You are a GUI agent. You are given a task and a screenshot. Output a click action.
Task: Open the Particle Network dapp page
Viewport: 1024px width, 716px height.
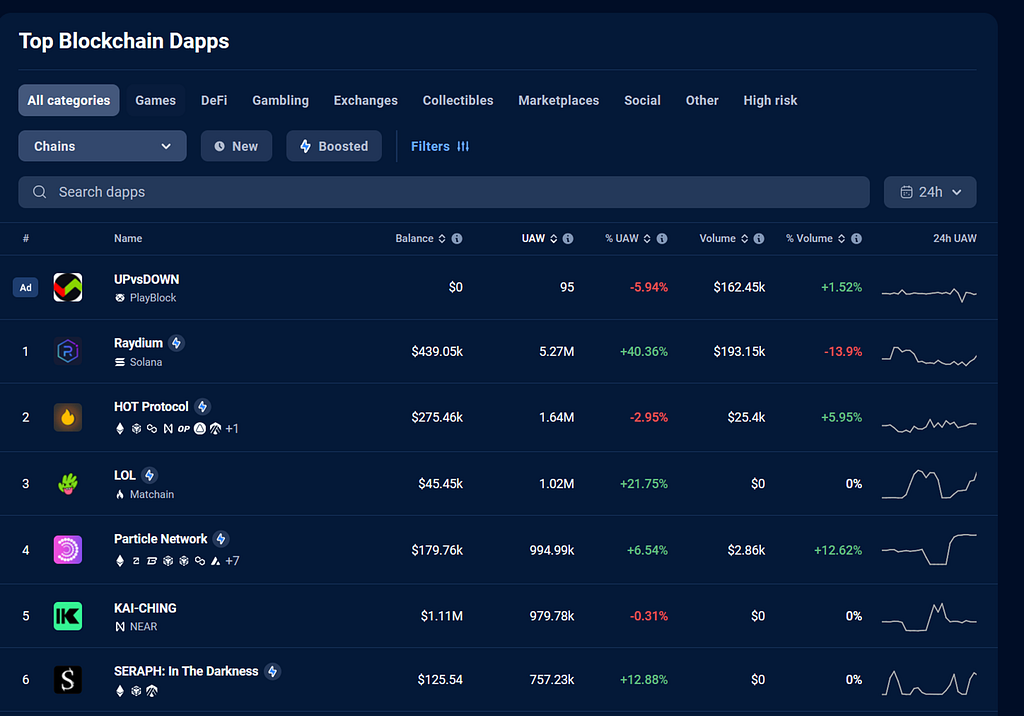click(x=161, y=539)
